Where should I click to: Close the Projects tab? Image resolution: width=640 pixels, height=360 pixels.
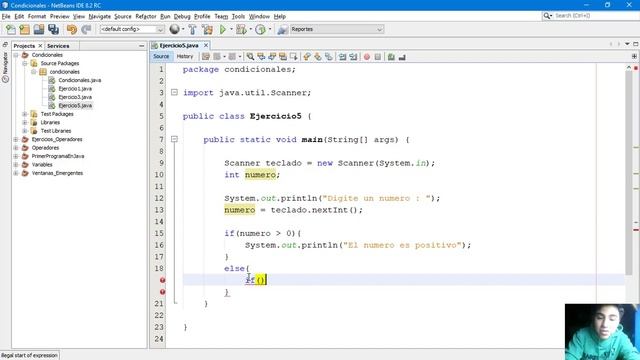pos(40,46)
